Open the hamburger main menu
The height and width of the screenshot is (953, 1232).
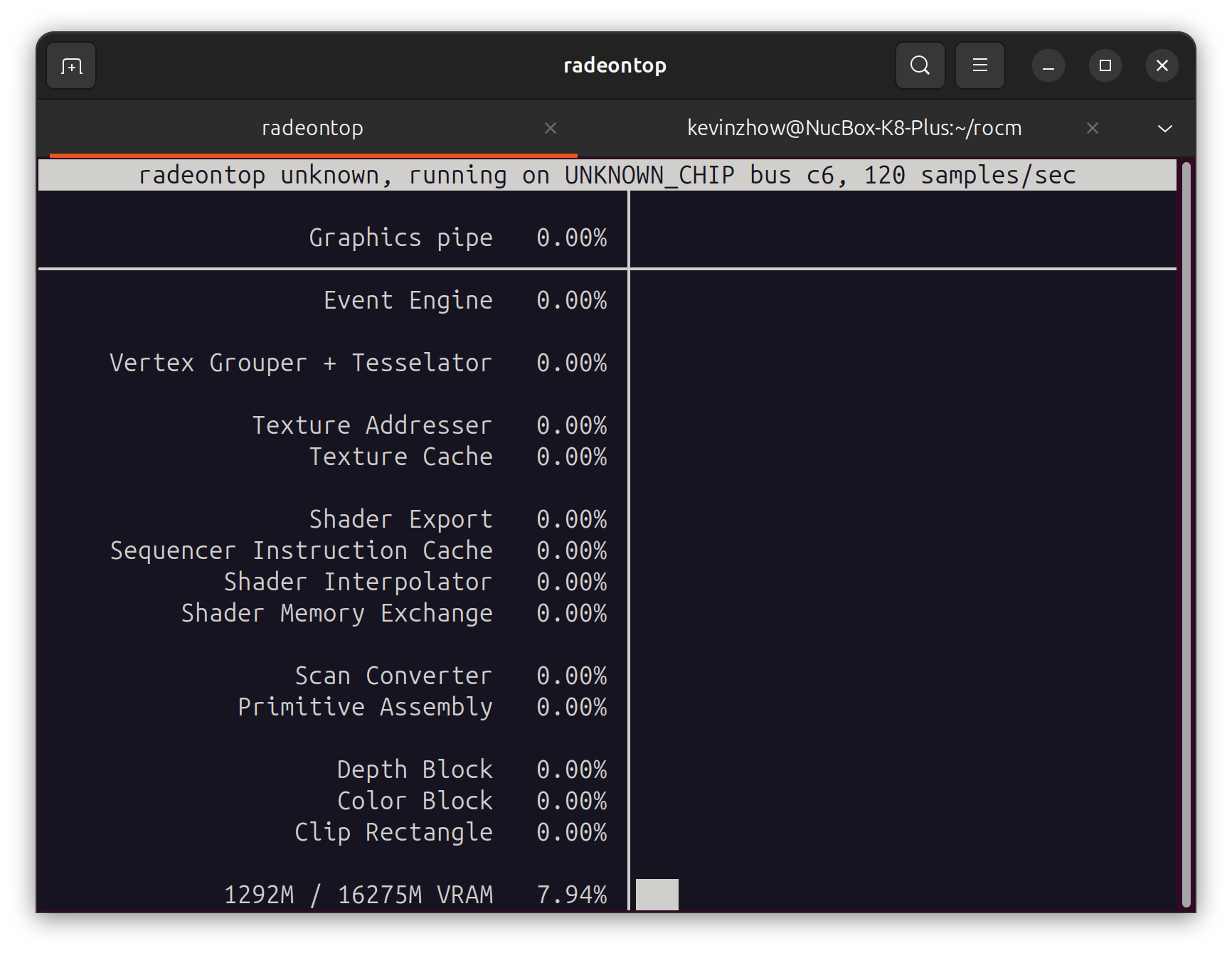coord(979,65)
